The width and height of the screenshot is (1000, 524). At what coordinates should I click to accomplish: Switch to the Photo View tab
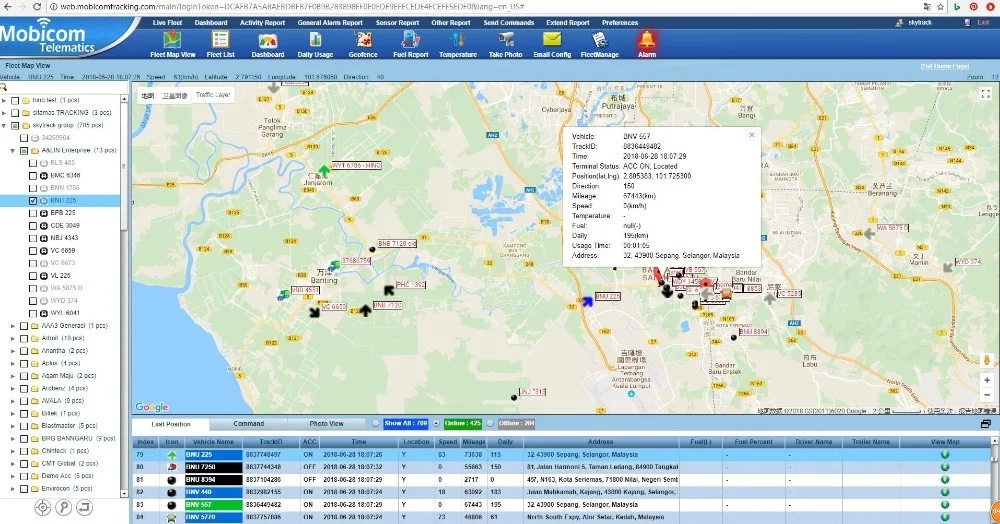(x=326, y=424)
